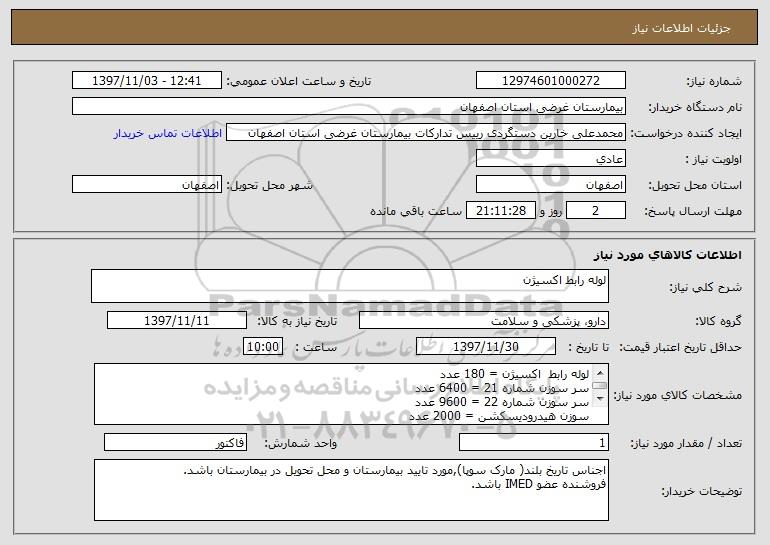Click the delivery province field اصفهان
Image resolution: width=770 pixels, height=545 pixels.
pyautogui.click(x=550, y=185)
